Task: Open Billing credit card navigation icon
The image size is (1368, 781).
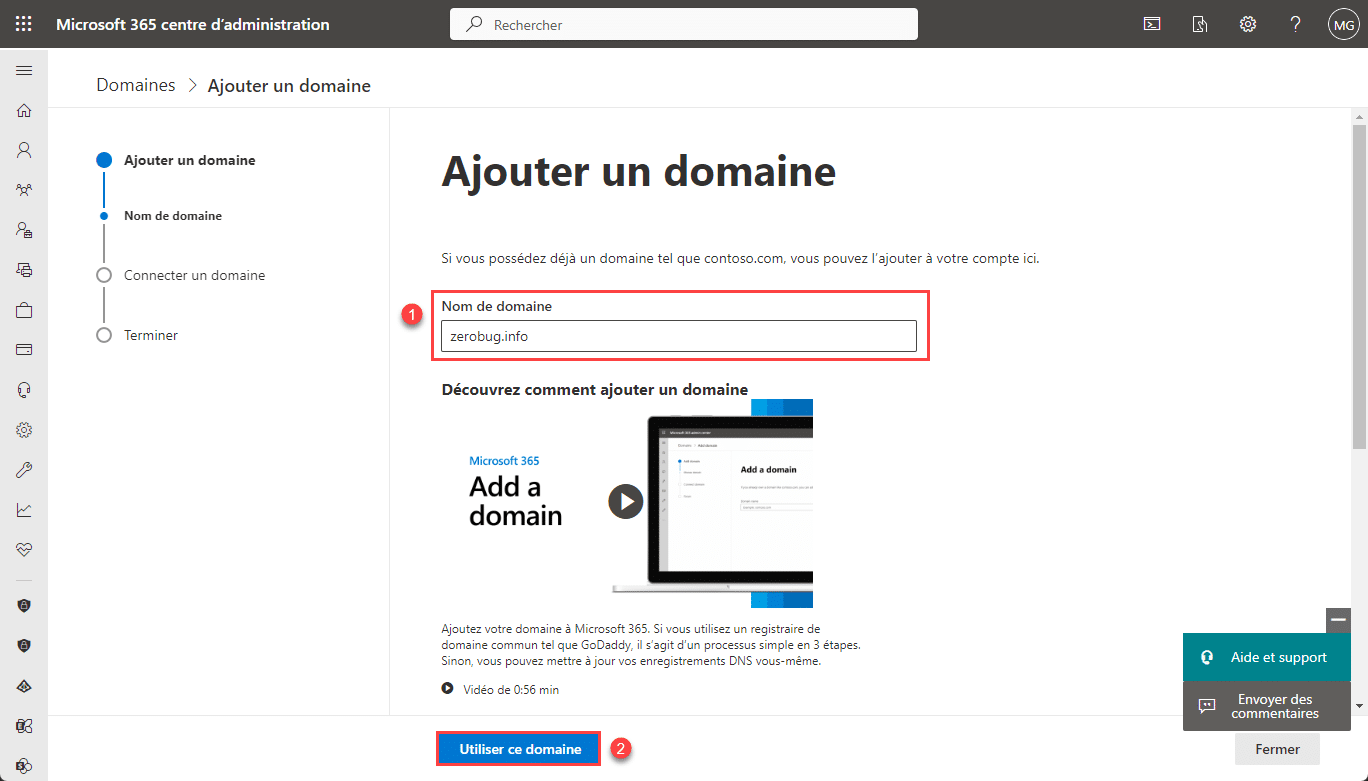Action: 24,350
